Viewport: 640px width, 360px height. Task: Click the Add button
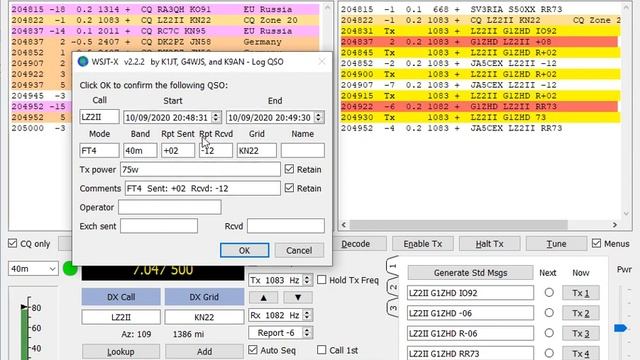point(204,351)
